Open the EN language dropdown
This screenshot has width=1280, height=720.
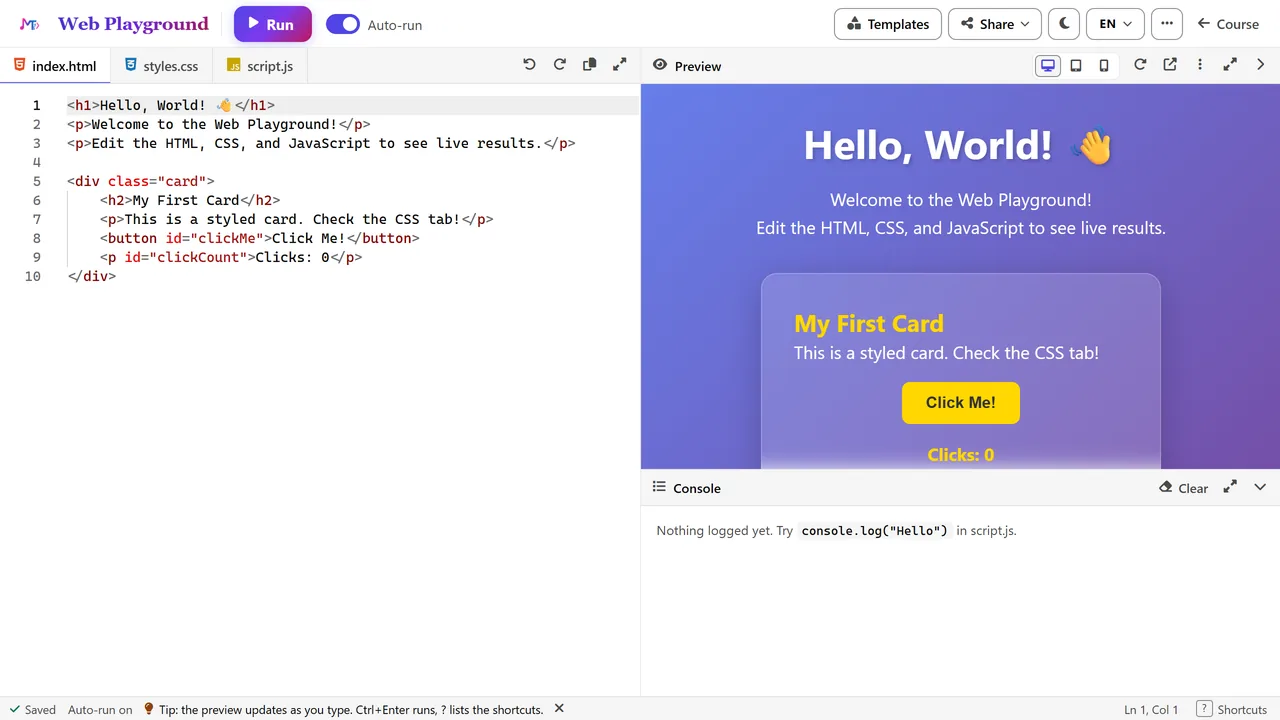click(1115, 24)
